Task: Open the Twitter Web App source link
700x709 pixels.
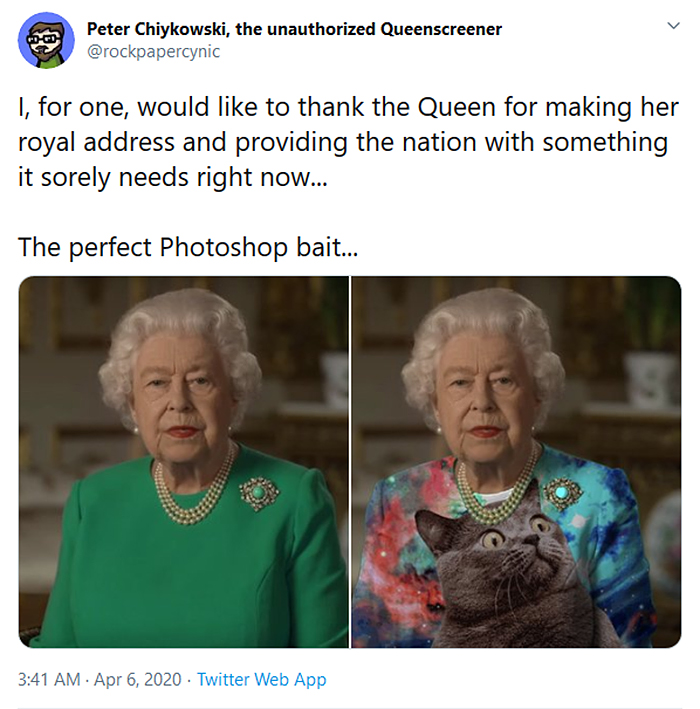Action: pos(261,679)
